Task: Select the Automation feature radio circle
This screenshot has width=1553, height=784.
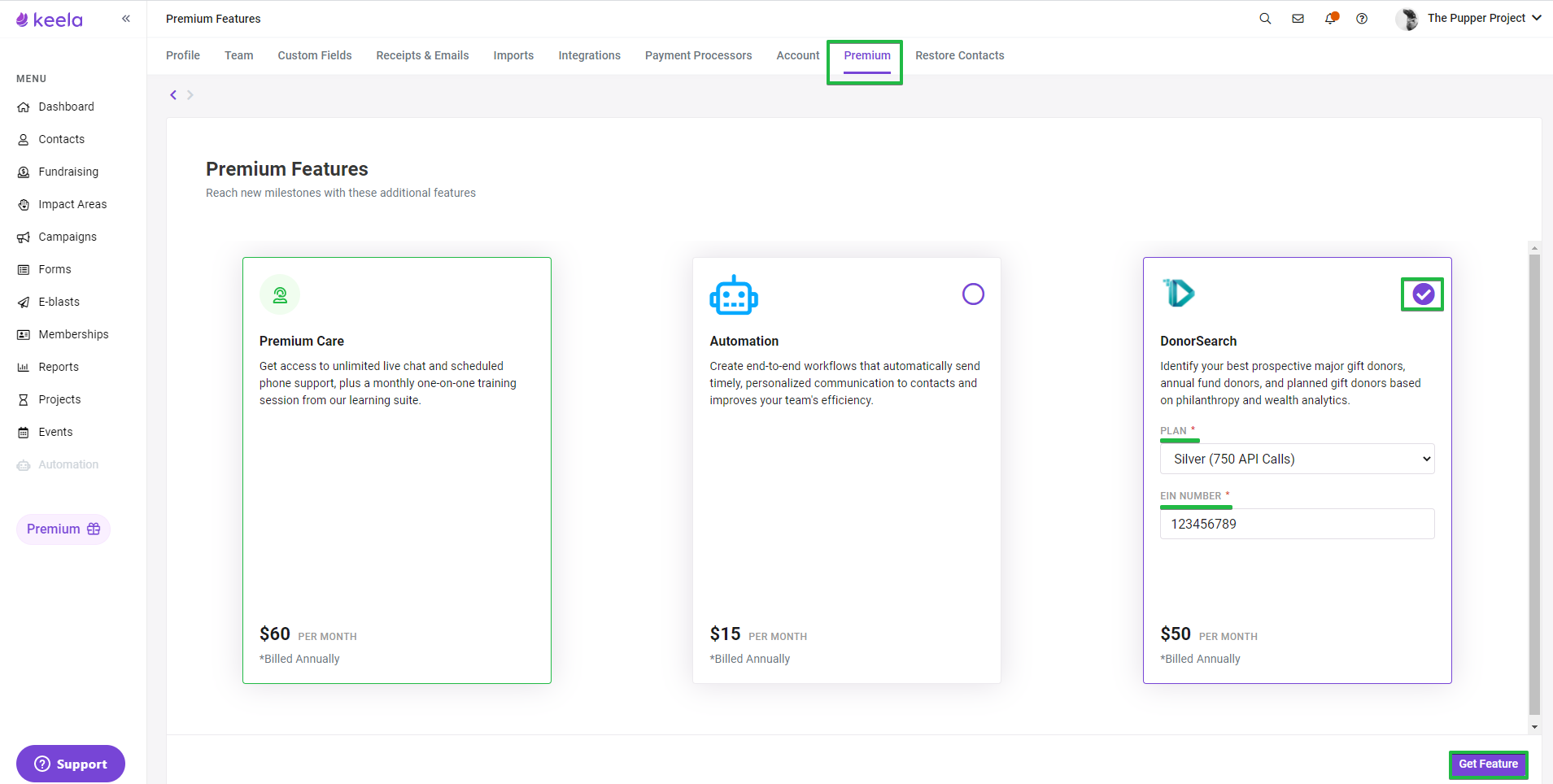Action: (973, 294)
